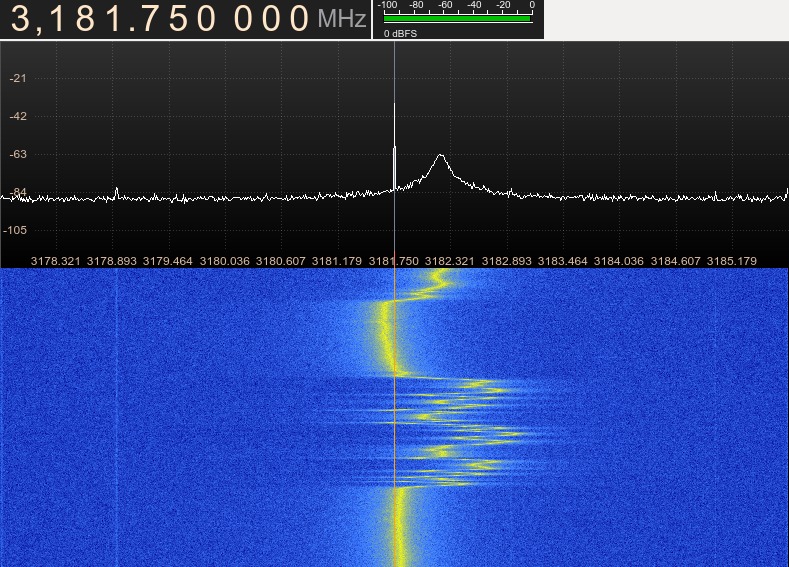Viewport: 789px width, 567px height.
Task: Select the 3181.750 center frequency label
Action: coord(393,261)
